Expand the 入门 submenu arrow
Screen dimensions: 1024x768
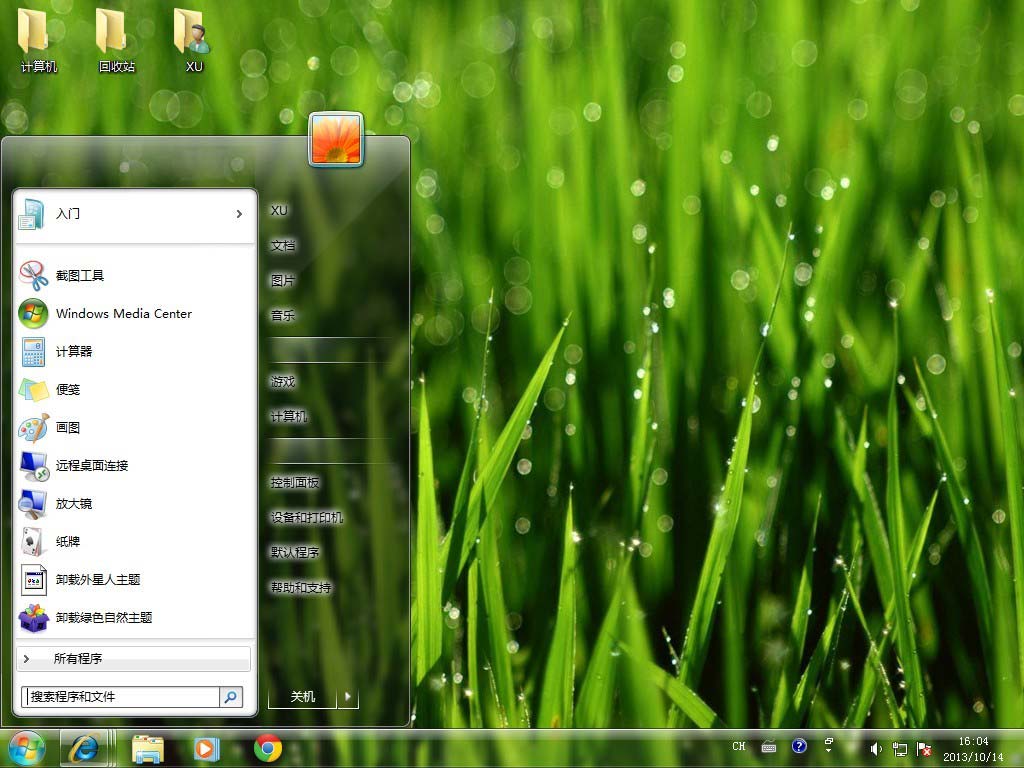(x=239, y=214)
